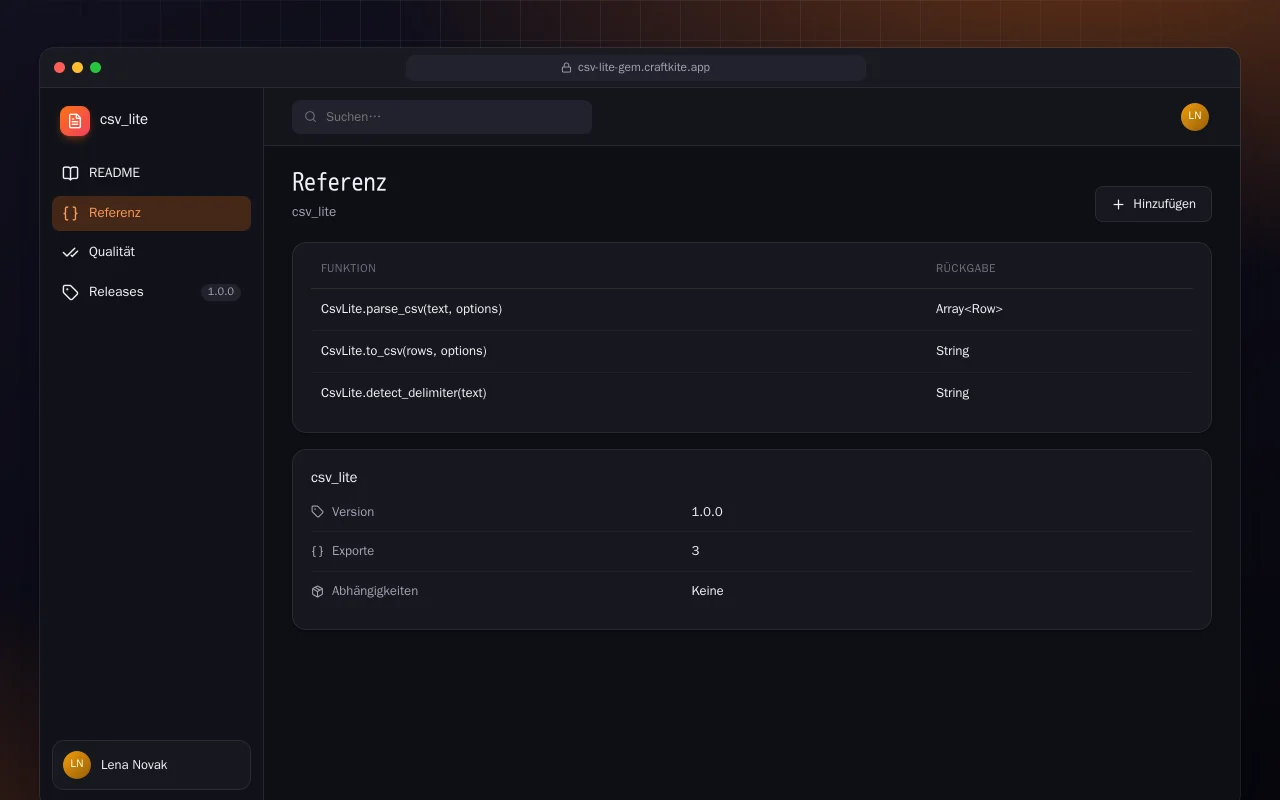Click the README book icon
Screen dimensions: 1280x800
pos(70,173)
